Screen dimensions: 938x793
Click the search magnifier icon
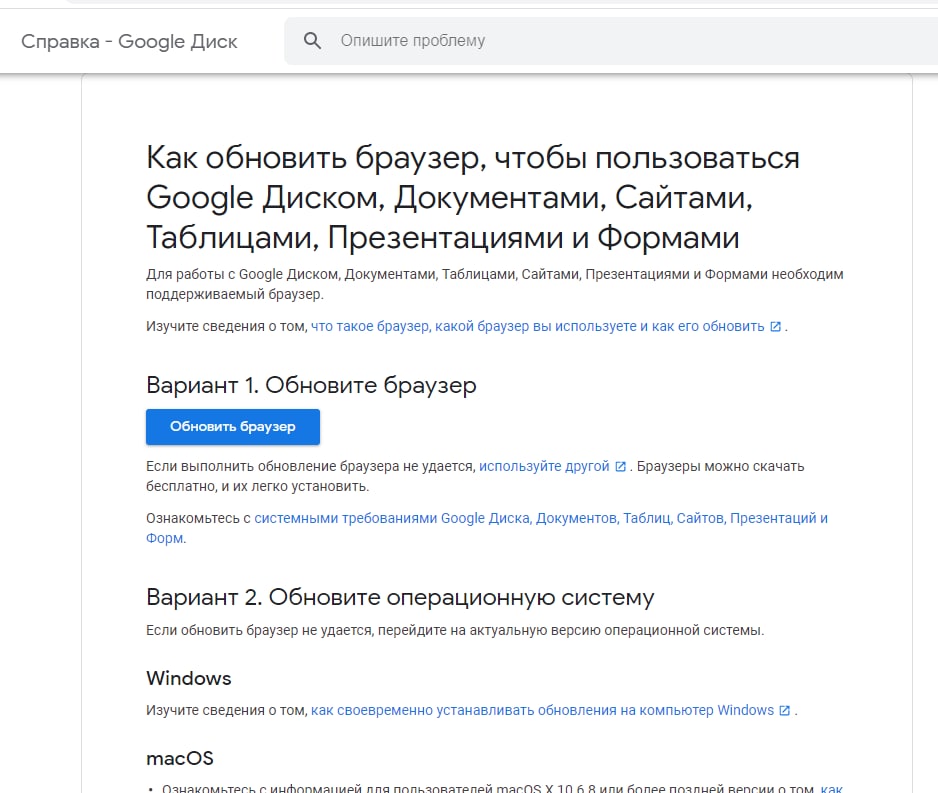click(x=312, y=41)
